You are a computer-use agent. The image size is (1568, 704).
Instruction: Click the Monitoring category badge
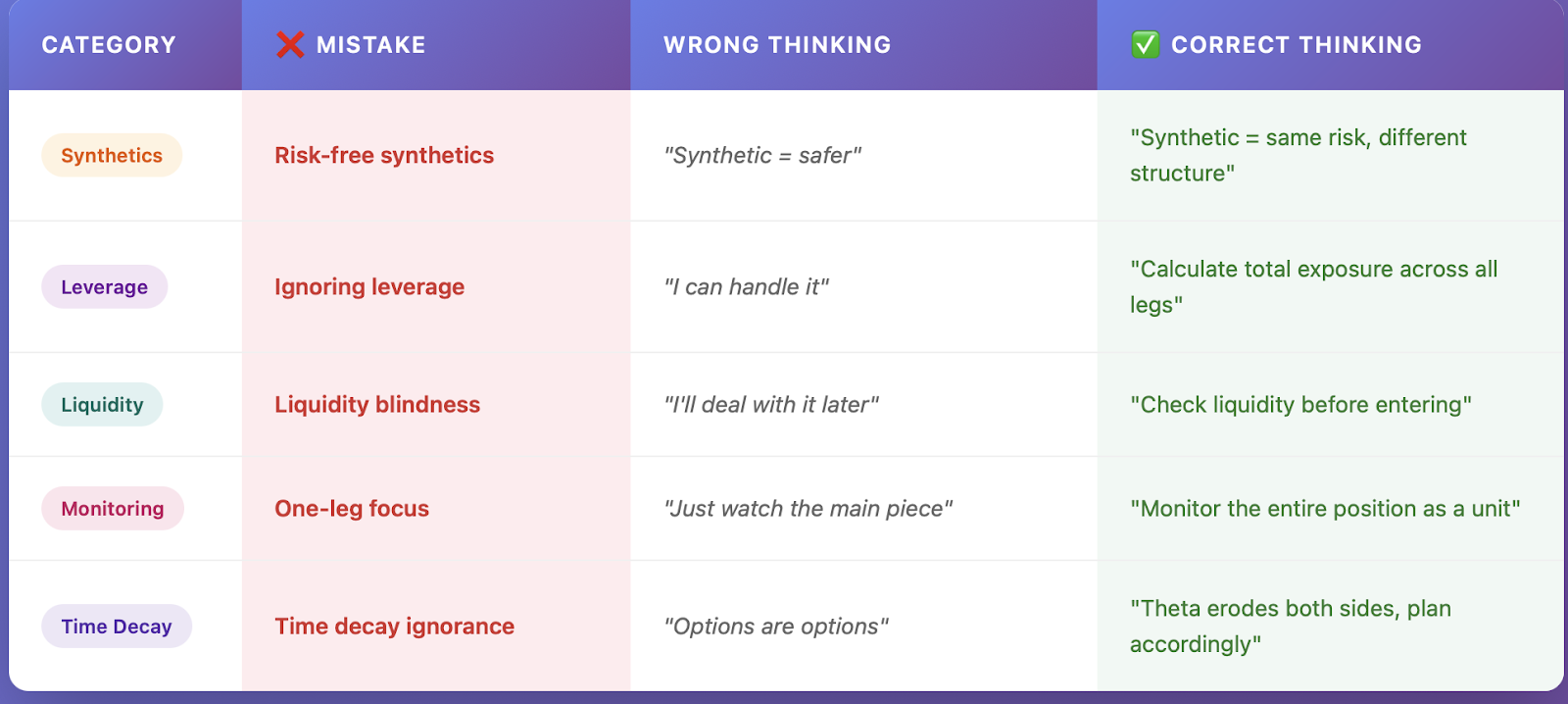coord(113,509)
